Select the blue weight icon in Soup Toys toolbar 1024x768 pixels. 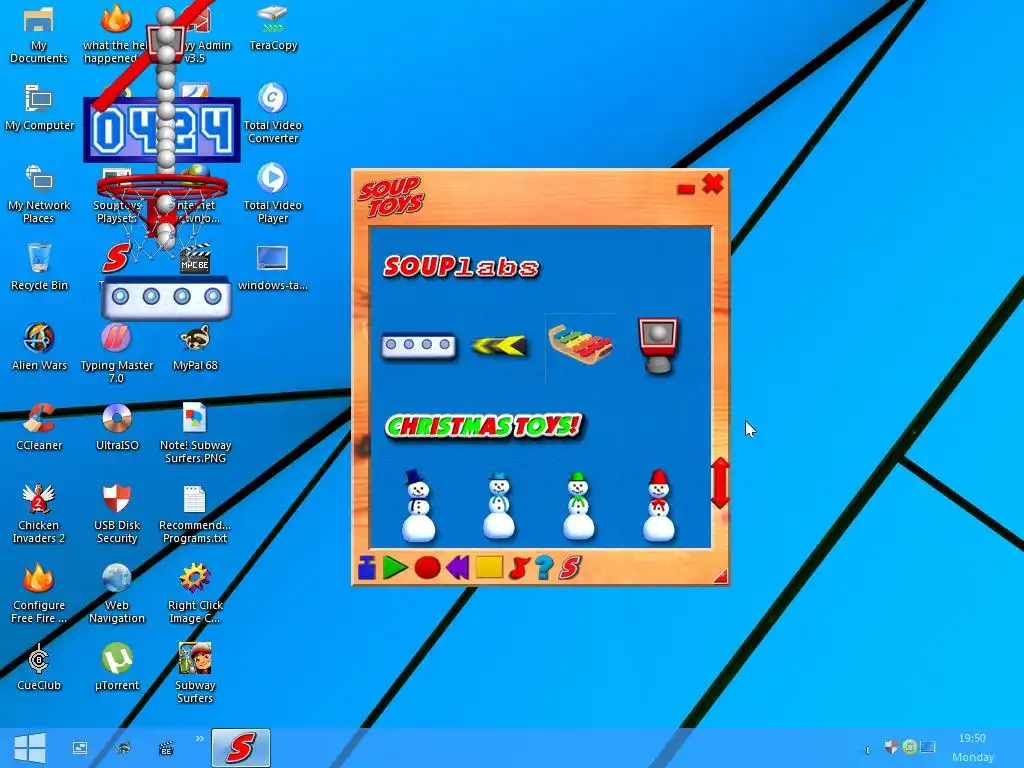click(x=366, y=568)
